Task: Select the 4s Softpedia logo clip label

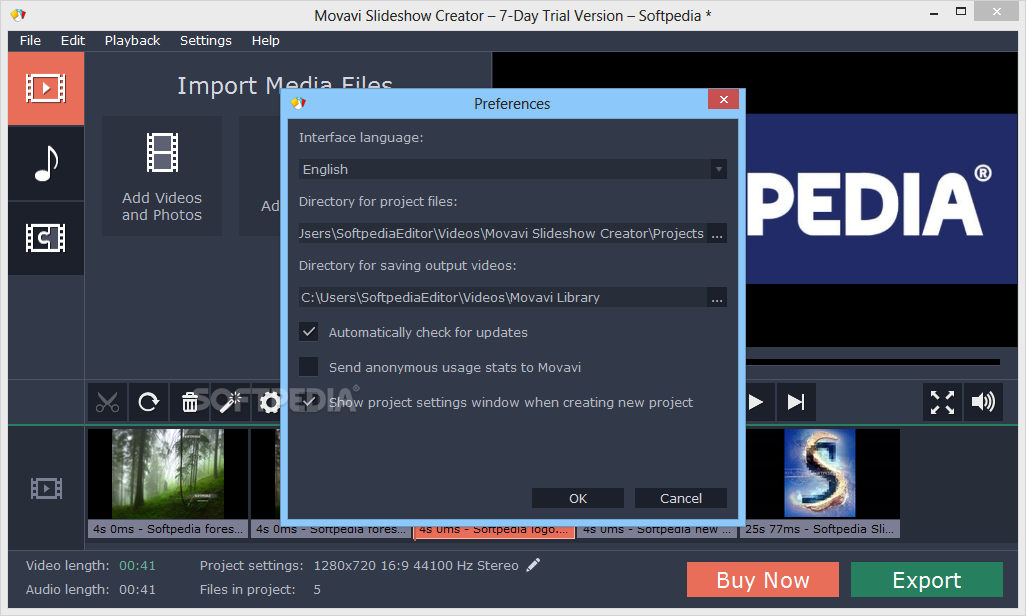Action: (494, 530)
